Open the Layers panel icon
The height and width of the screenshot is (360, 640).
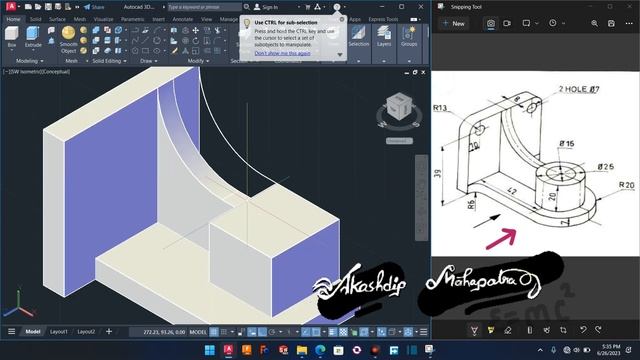point(384,36)
